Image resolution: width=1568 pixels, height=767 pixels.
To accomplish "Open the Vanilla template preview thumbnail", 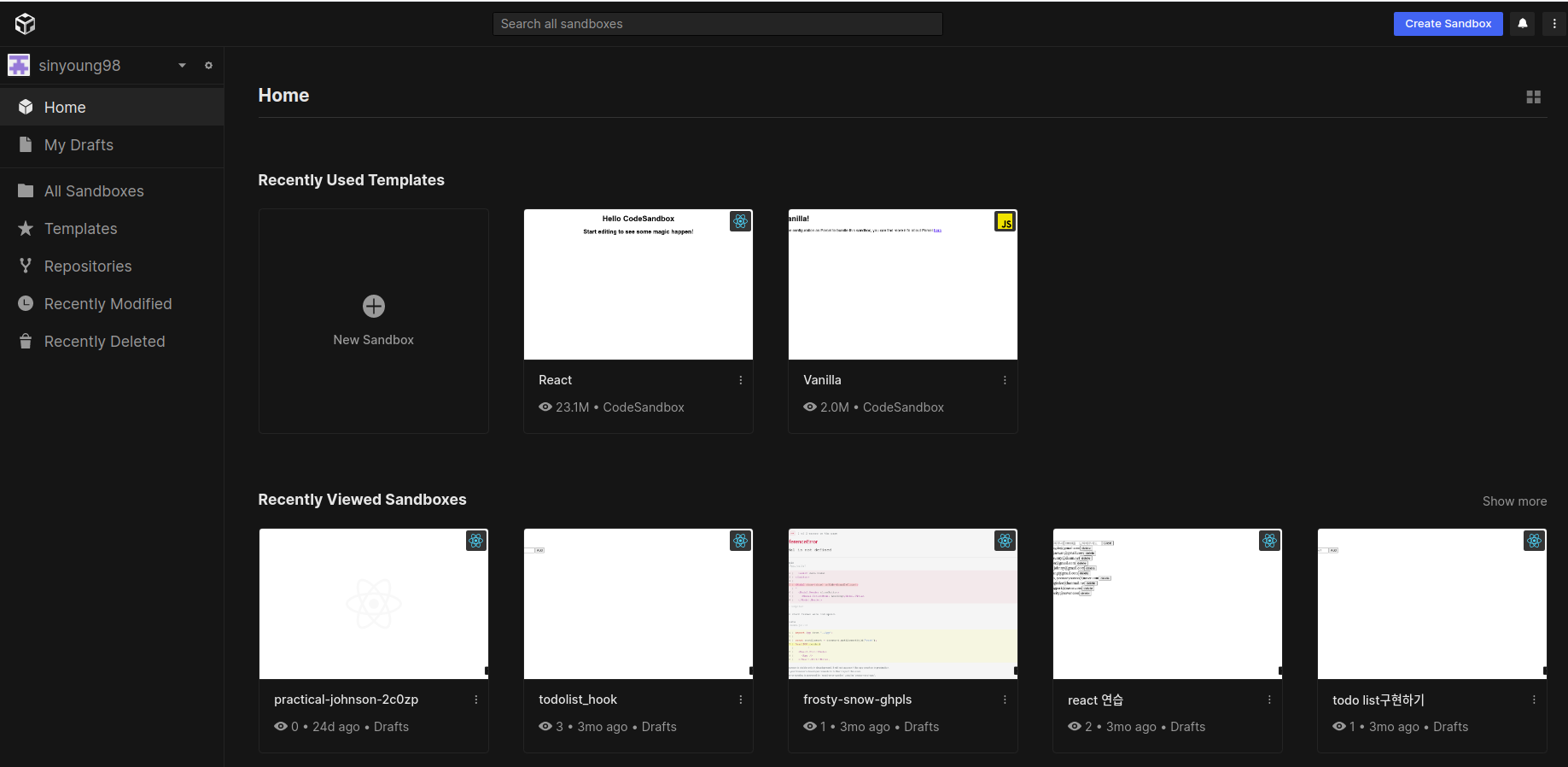I will point(903,284).
